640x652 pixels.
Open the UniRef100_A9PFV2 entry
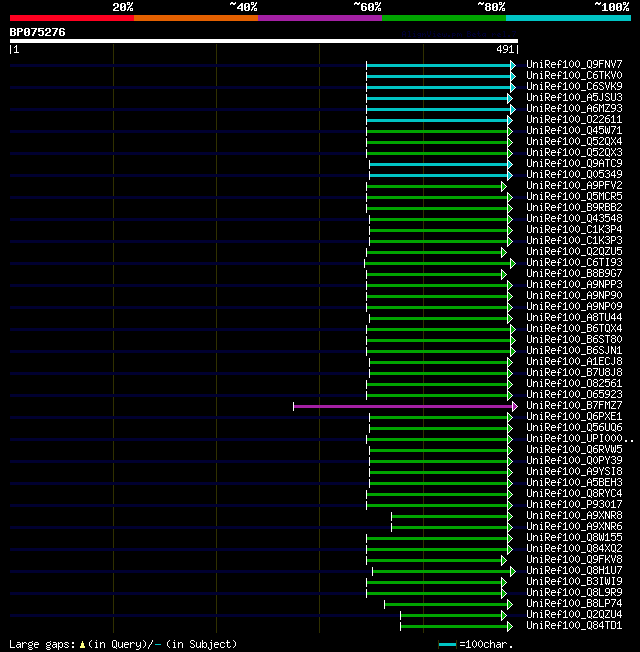click(x=574, y=185)
